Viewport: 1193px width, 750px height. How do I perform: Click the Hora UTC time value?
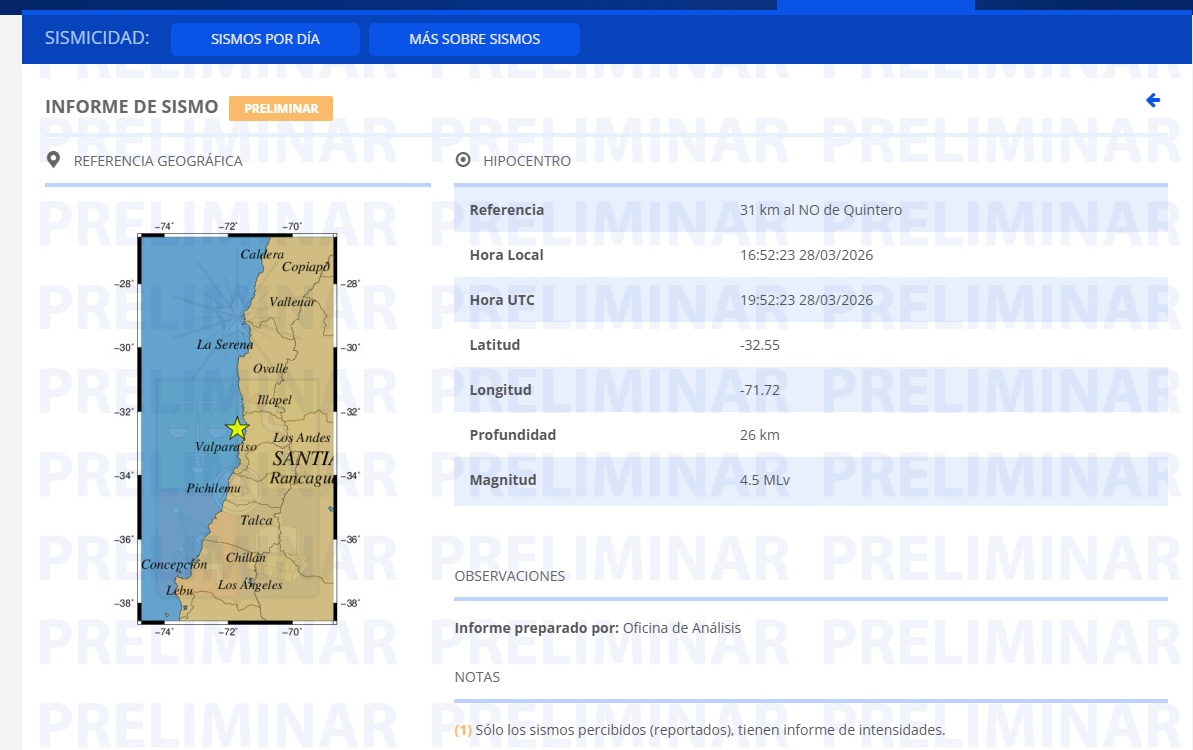806,300
